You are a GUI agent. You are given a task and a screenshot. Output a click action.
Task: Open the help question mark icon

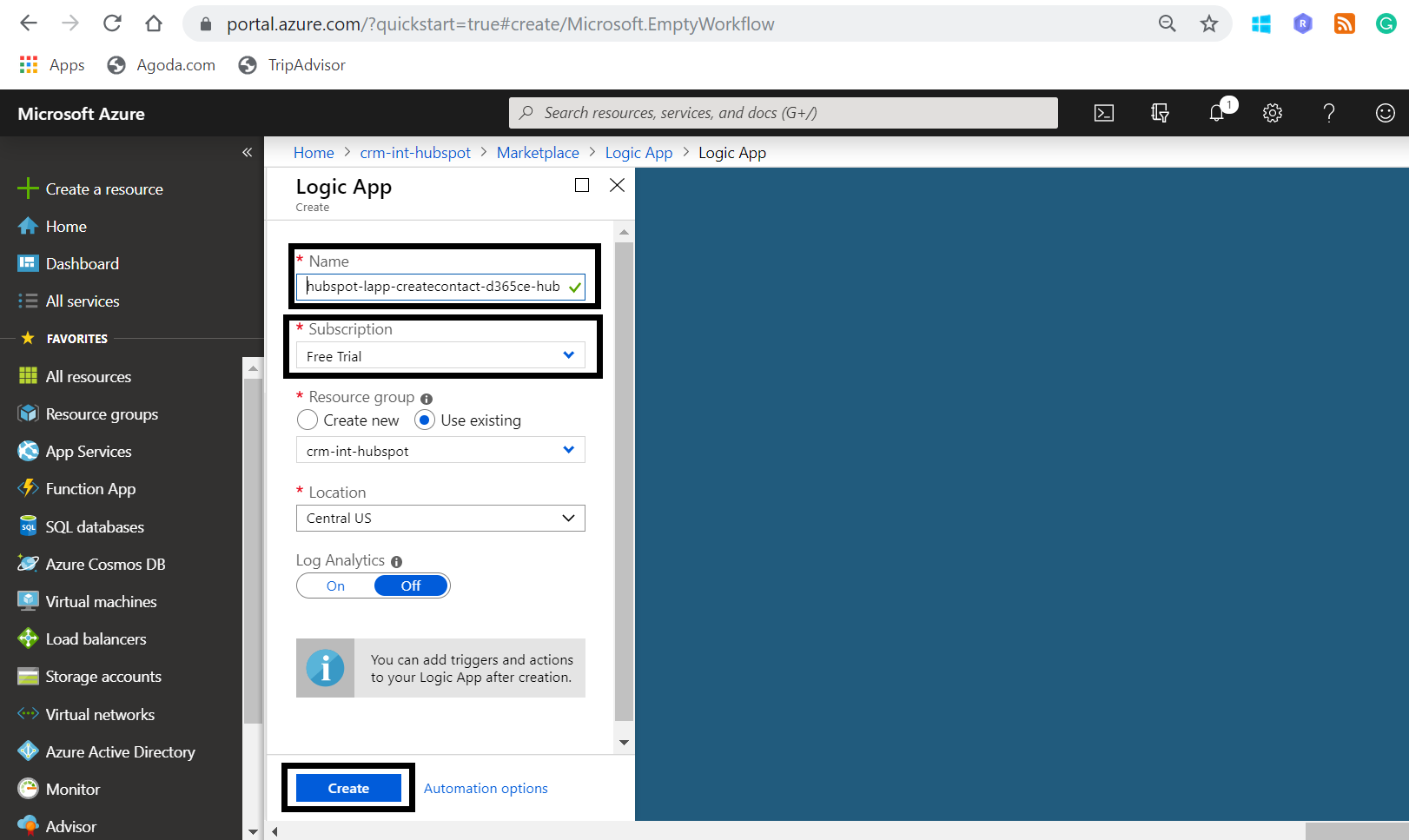click(x=1328, y=112)
